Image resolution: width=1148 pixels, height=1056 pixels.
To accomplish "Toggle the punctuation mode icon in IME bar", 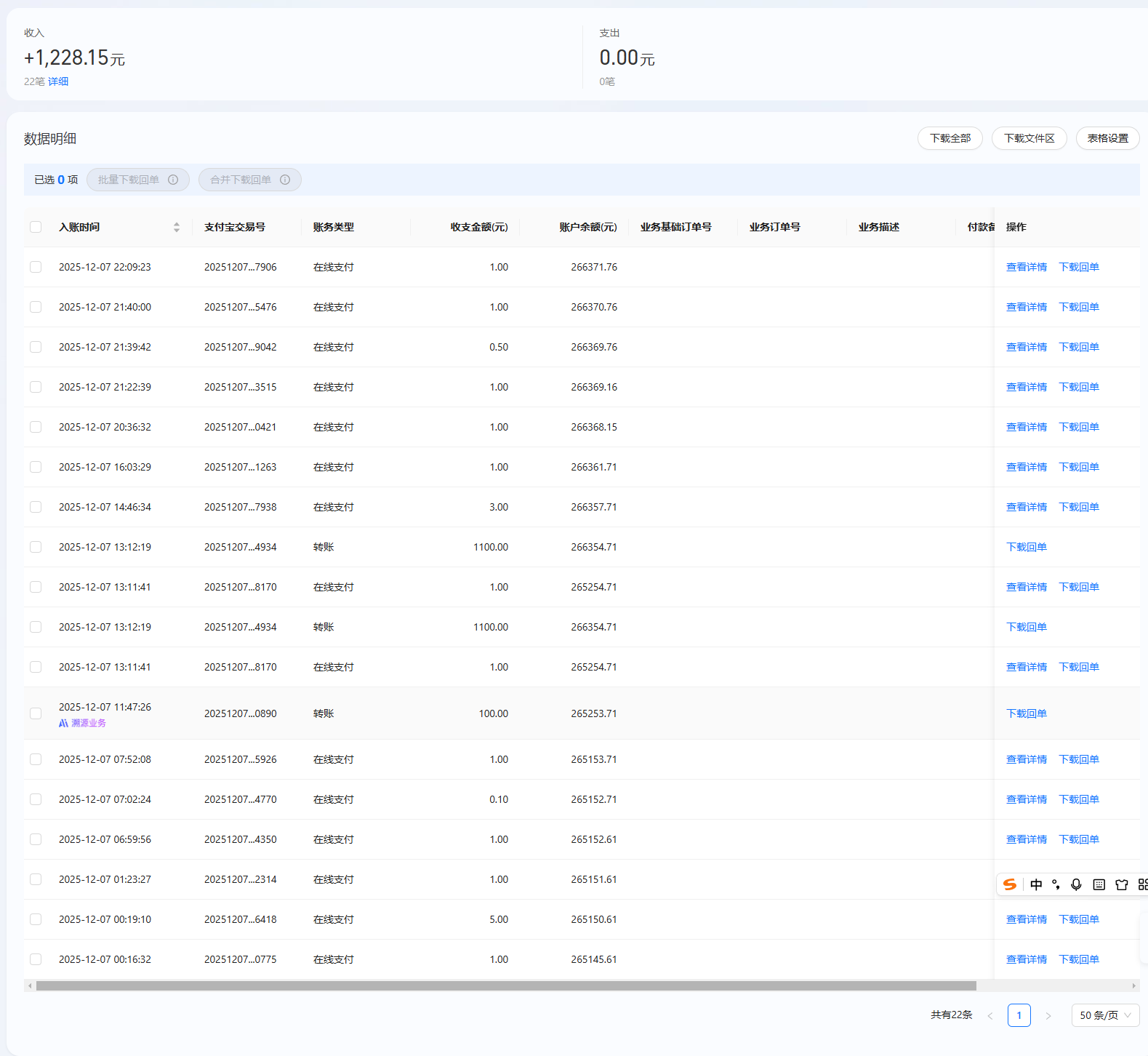I will pyautogui.click(x=1056, y=884).
